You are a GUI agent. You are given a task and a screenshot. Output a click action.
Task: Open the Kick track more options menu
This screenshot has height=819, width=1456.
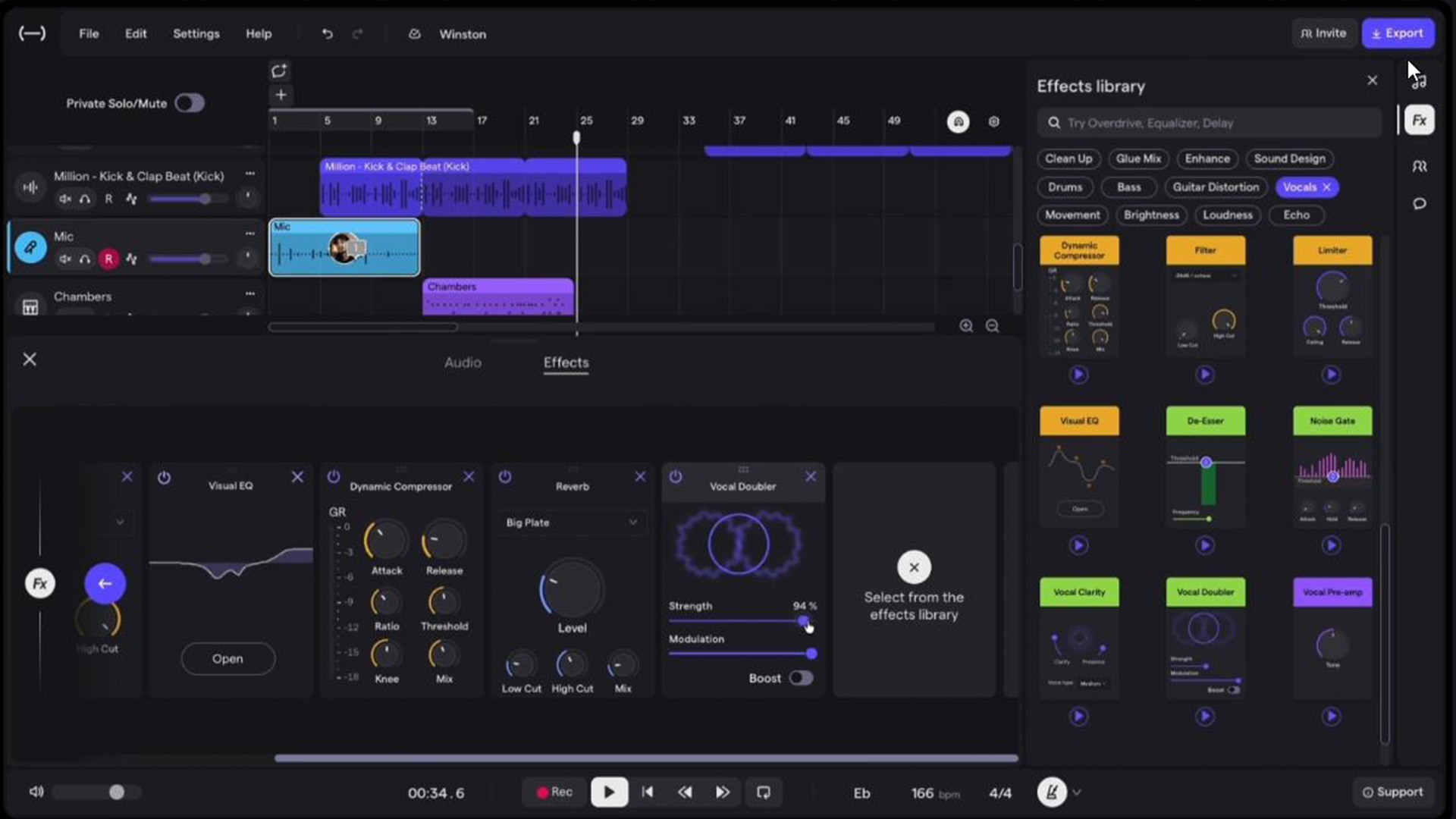pyautogui.click(x=249, y=174)
